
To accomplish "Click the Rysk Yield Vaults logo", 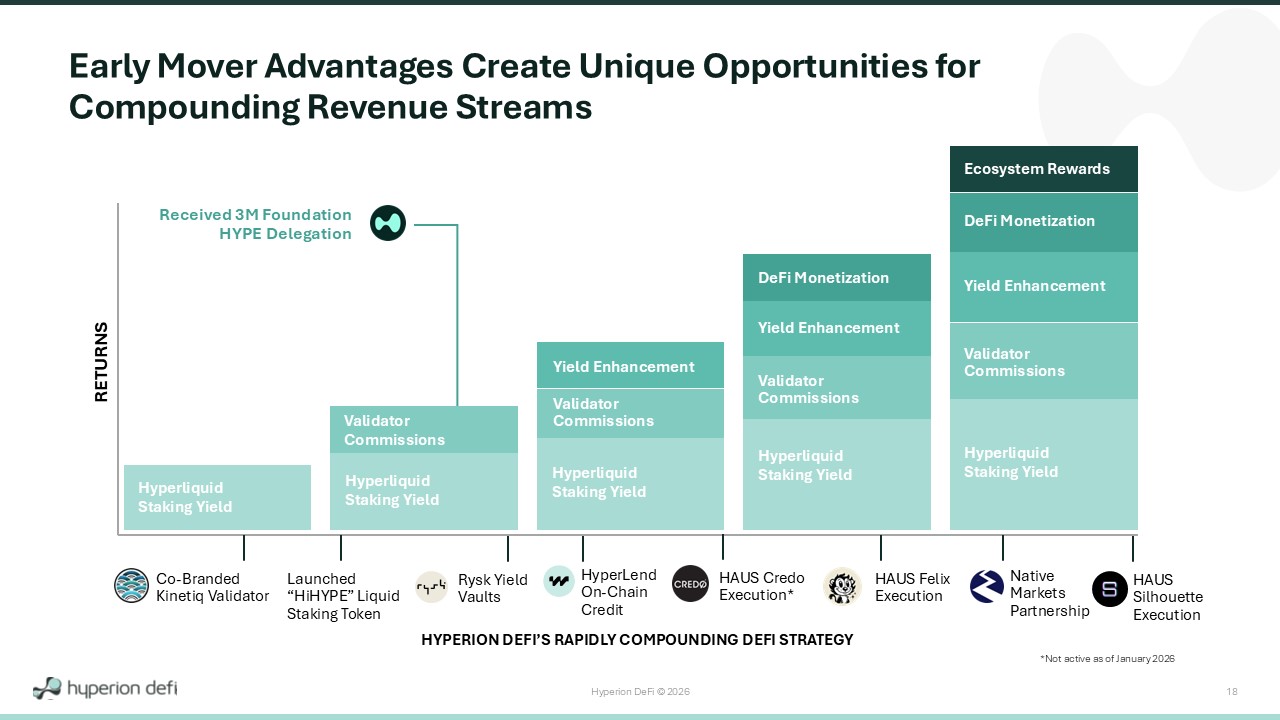I will [x=432, y=586].
